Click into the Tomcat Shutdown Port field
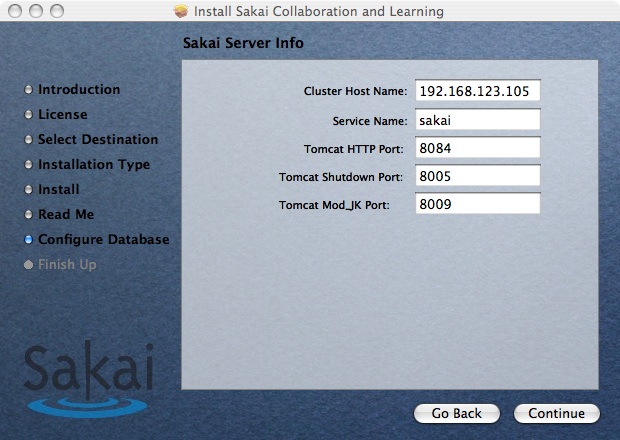Viewport: 620px width, 440px height. click(477, 176)
